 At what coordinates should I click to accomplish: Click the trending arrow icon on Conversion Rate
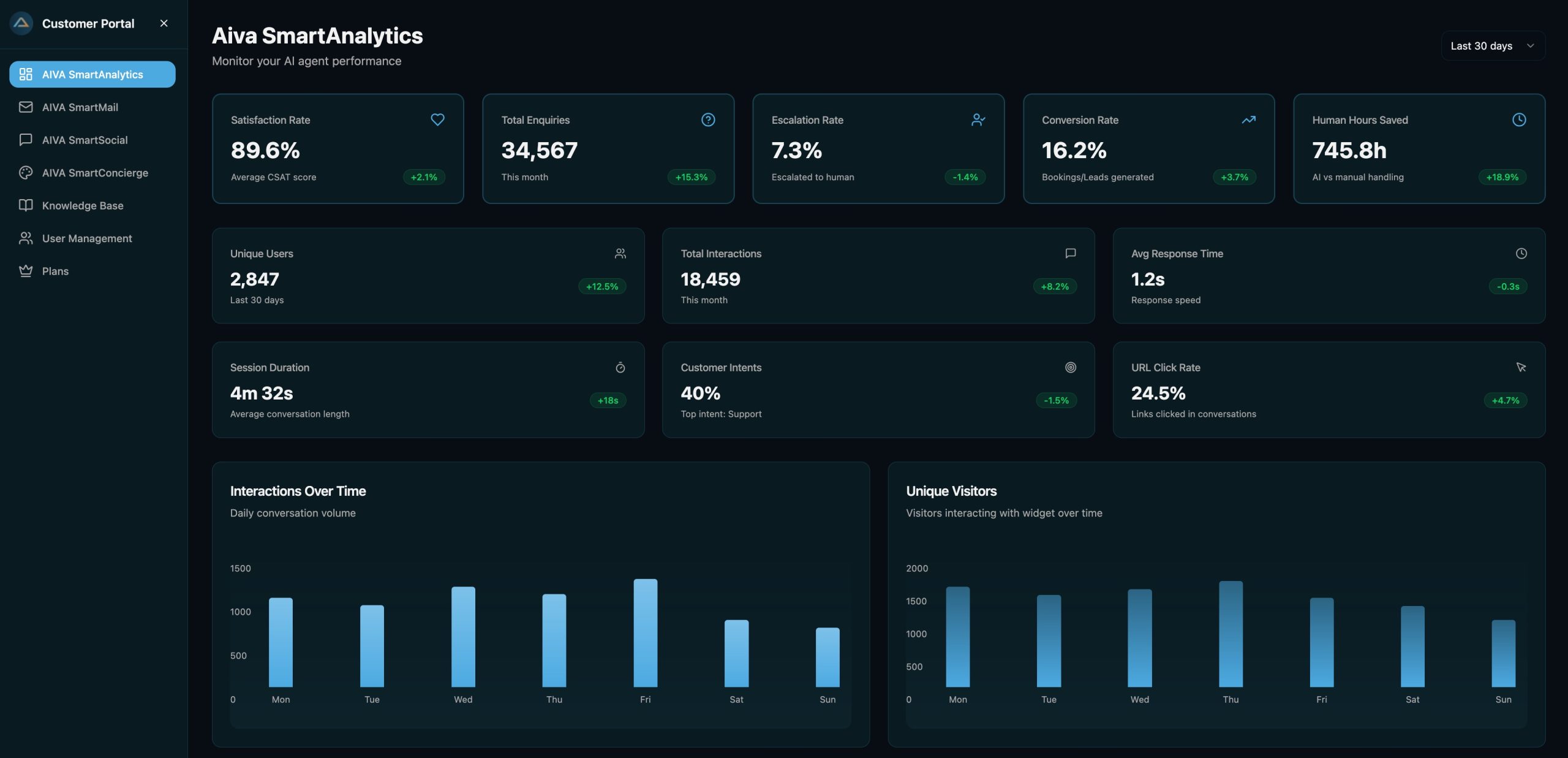[1248, 119]
